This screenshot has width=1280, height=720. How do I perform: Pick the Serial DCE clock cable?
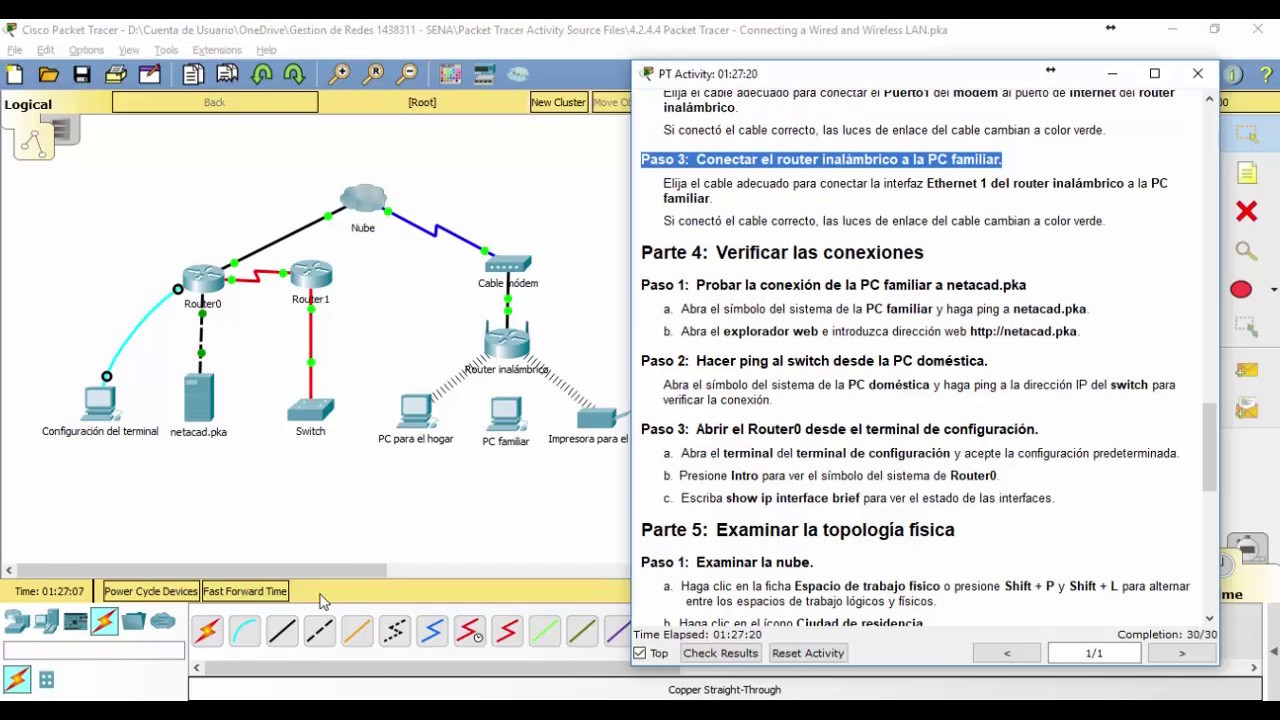coord(469,631)
